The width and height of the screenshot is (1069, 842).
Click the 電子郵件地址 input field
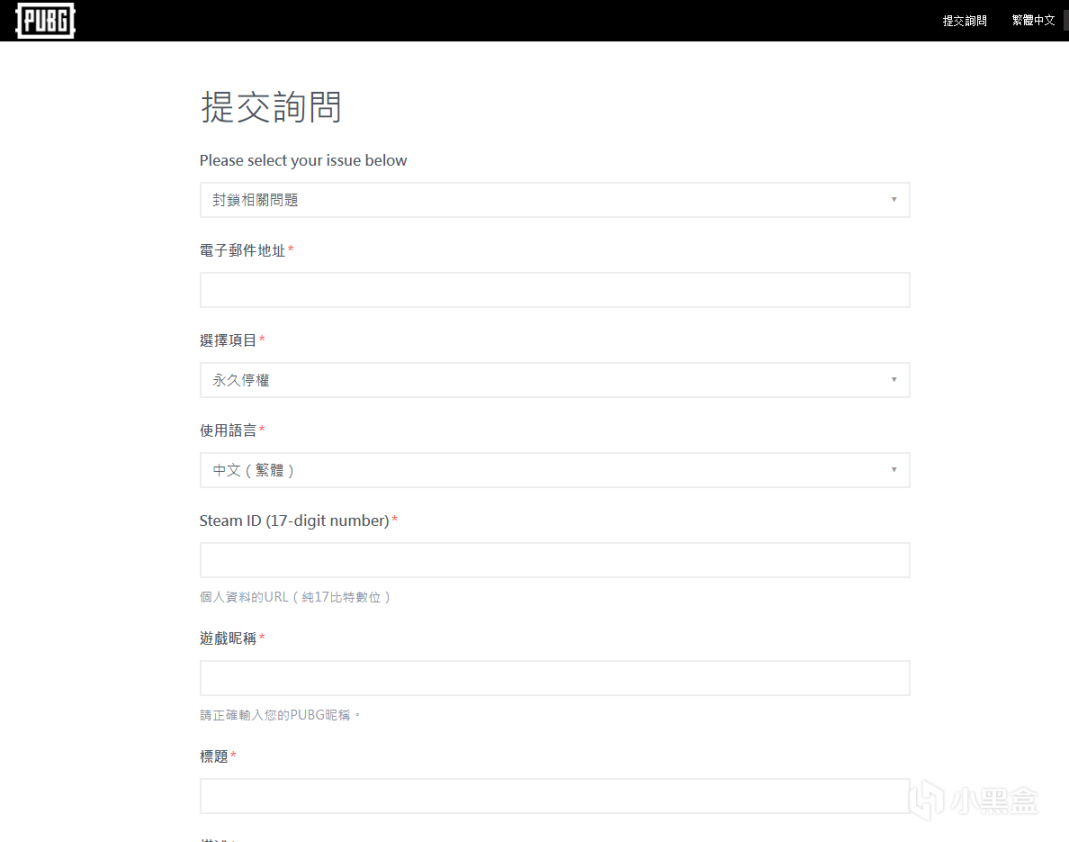point(554,290)
